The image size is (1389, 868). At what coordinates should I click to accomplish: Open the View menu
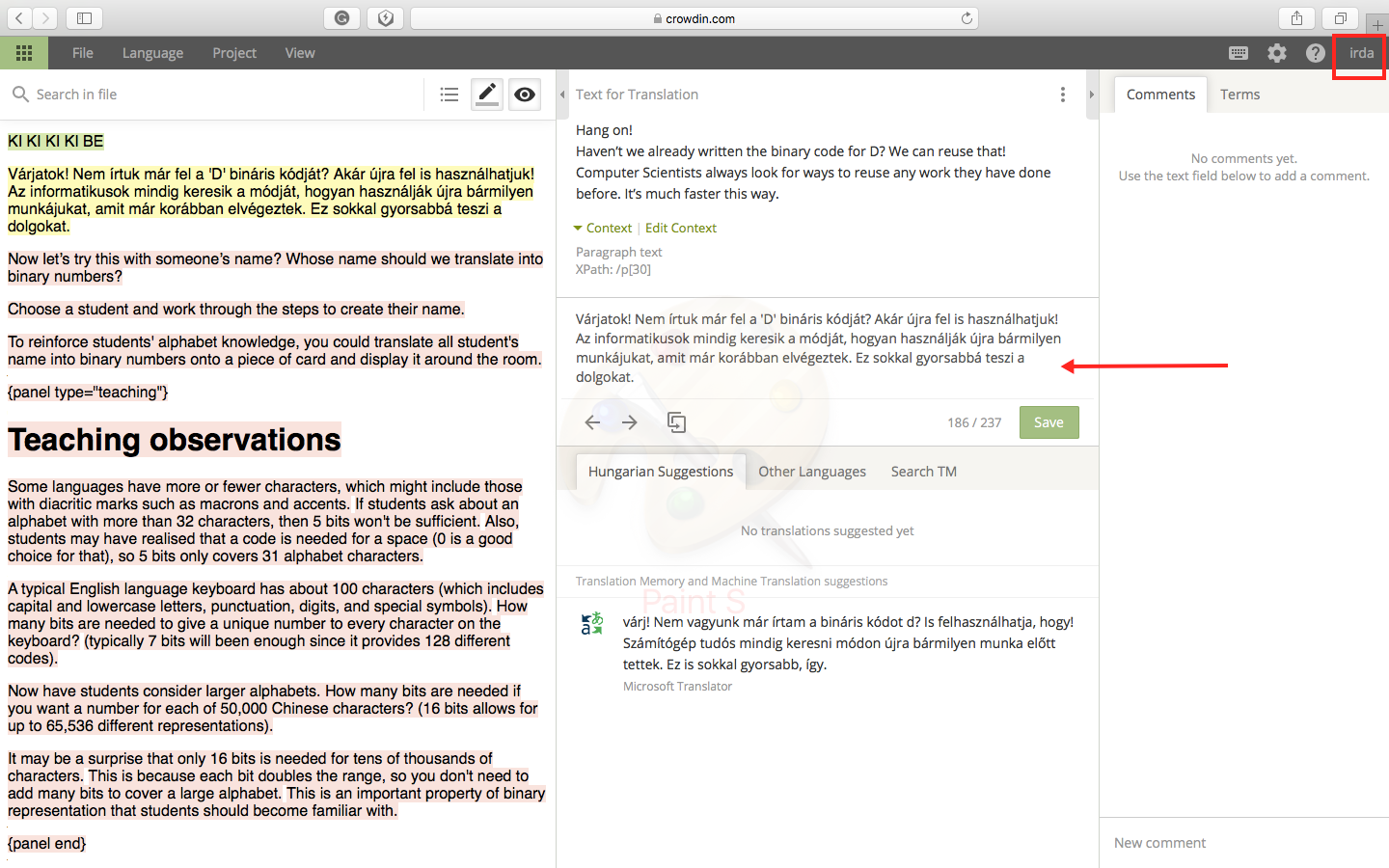coord(300,53)
